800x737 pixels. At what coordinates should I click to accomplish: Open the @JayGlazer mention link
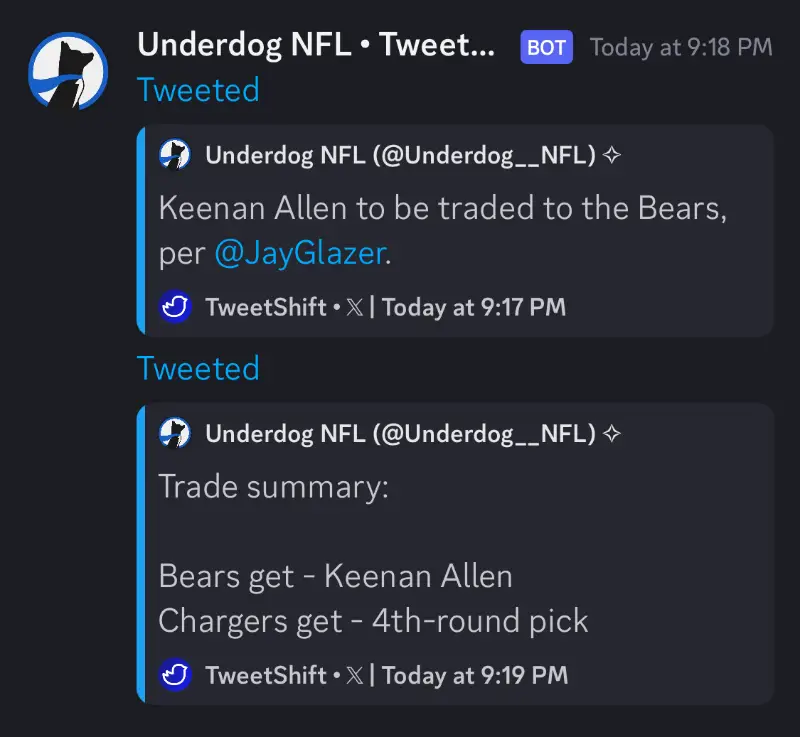tap(299, 253)
